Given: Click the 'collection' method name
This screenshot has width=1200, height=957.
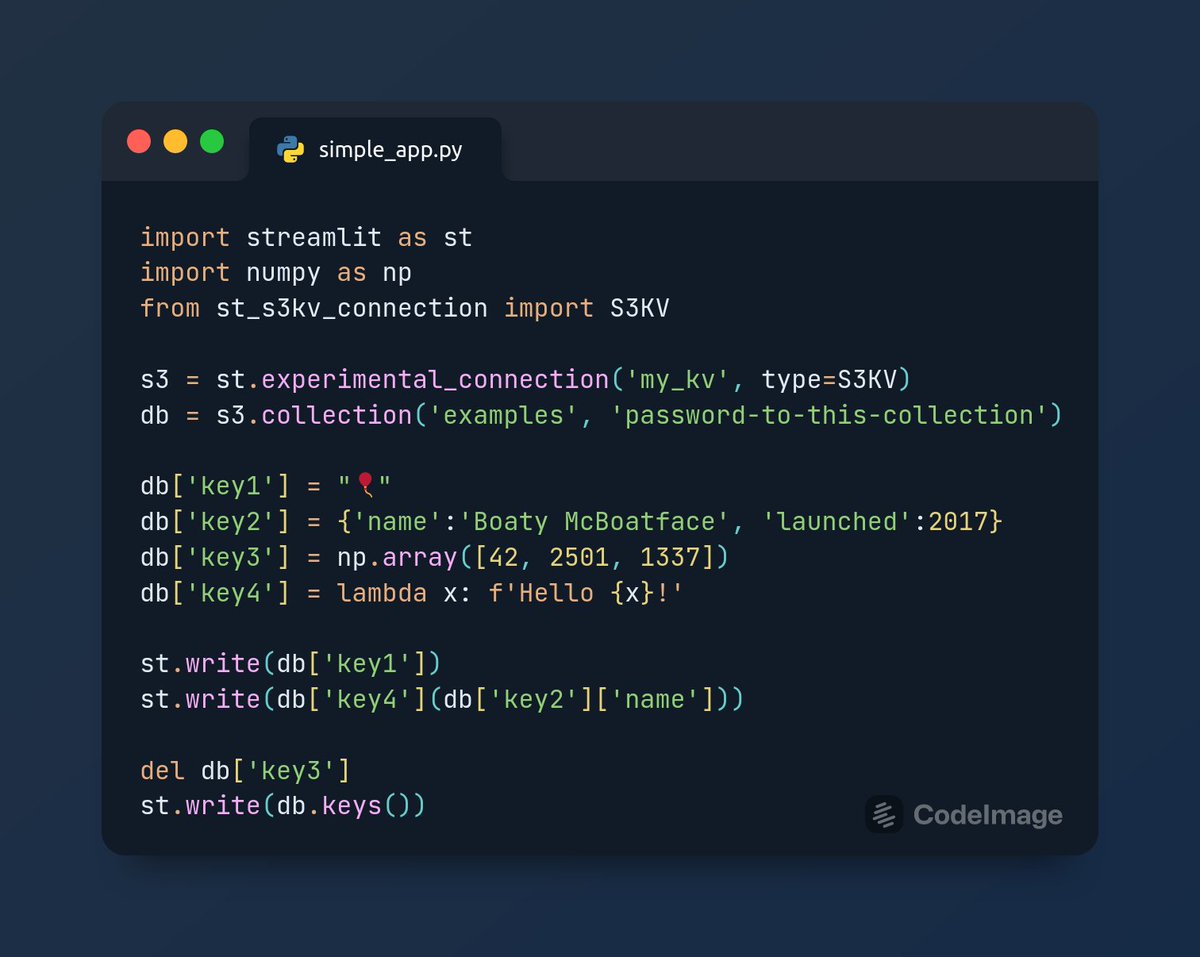Looking at the screenshot, I should click(337, 415).
